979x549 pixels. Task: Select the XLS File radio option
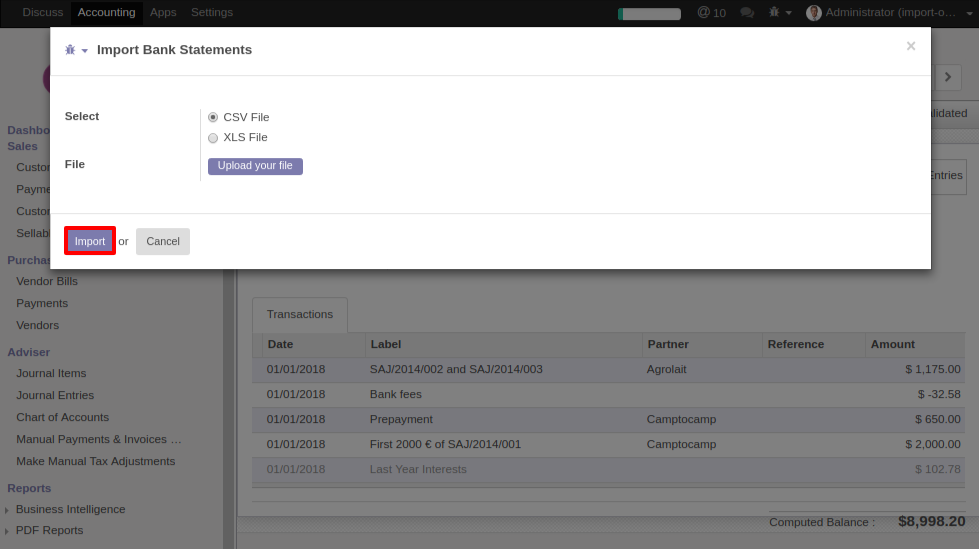(213, 138)
